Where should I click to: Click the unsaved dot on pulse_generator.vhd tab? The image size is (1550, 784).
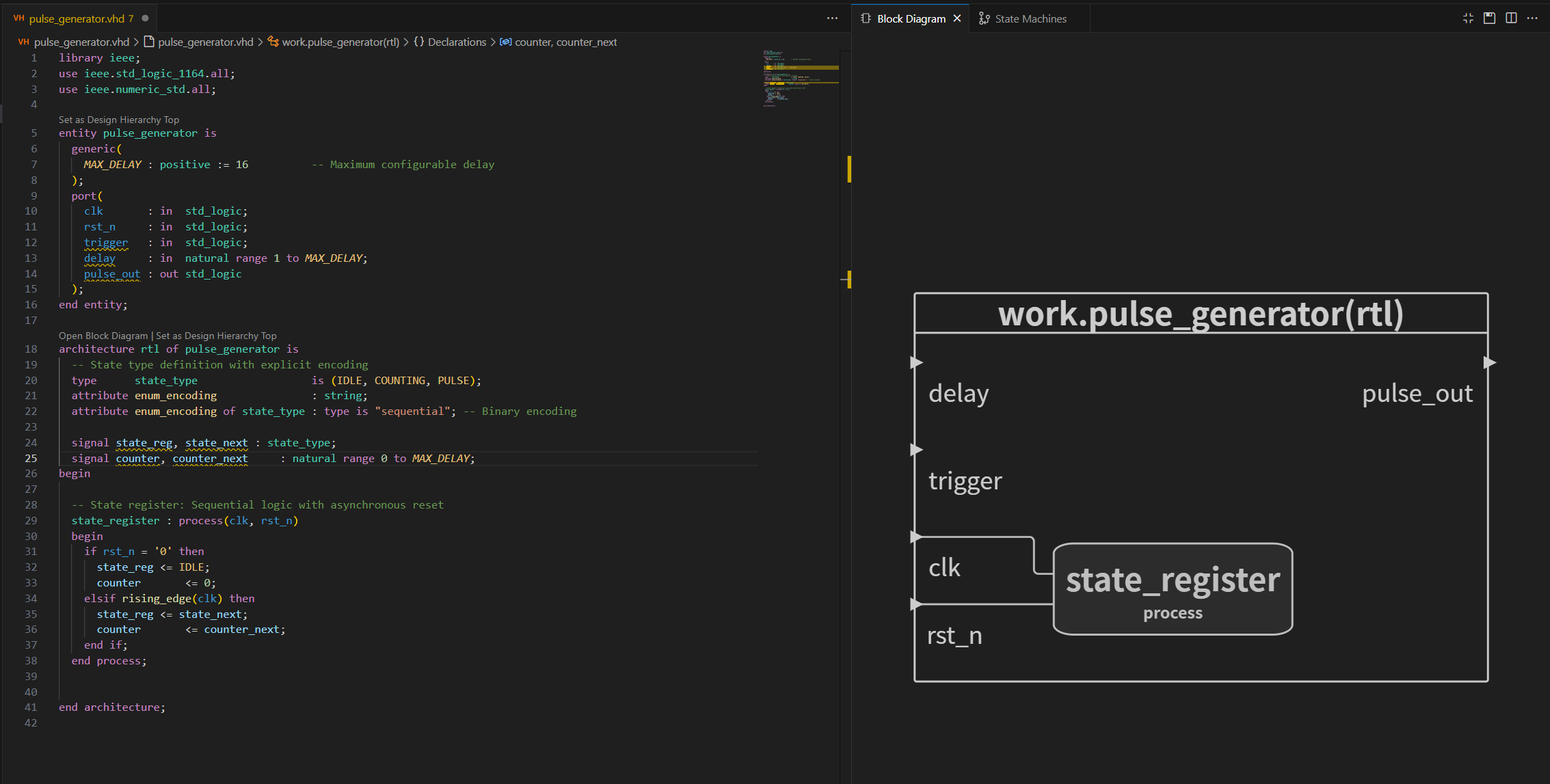coord(145,18)
